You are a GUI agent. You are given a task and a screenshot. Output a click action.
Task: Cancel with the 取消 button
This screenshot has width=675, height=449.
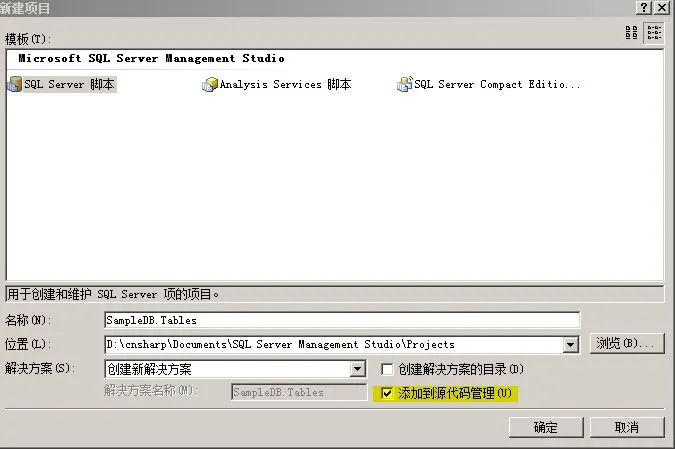click(x=627, y=427)
